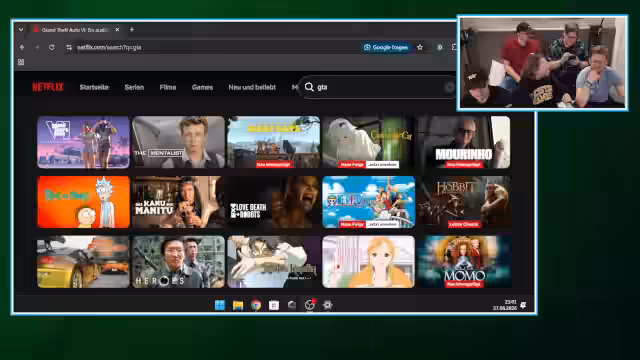Click the search magnifier icon
640x360 pixels.
click(x=309, y=87)
